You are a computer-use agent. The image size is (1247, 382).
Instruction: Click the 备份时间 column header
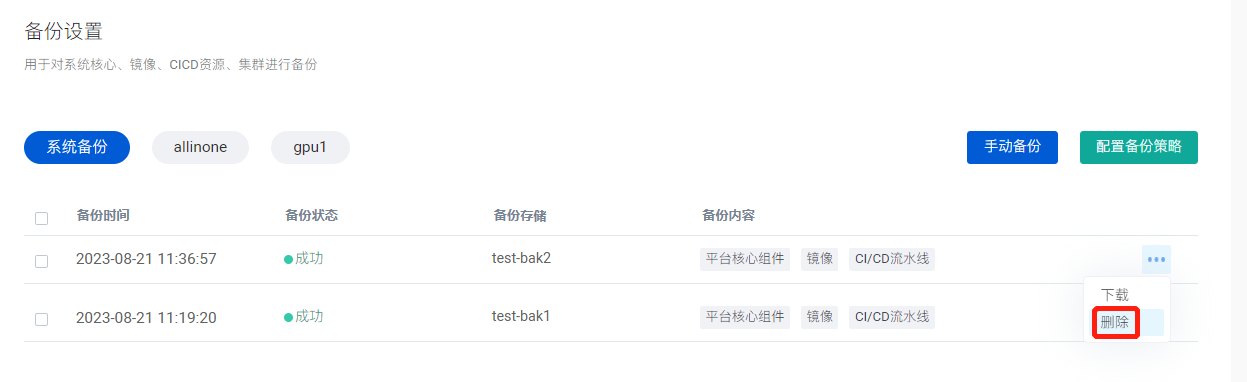(x=103, y=215)
